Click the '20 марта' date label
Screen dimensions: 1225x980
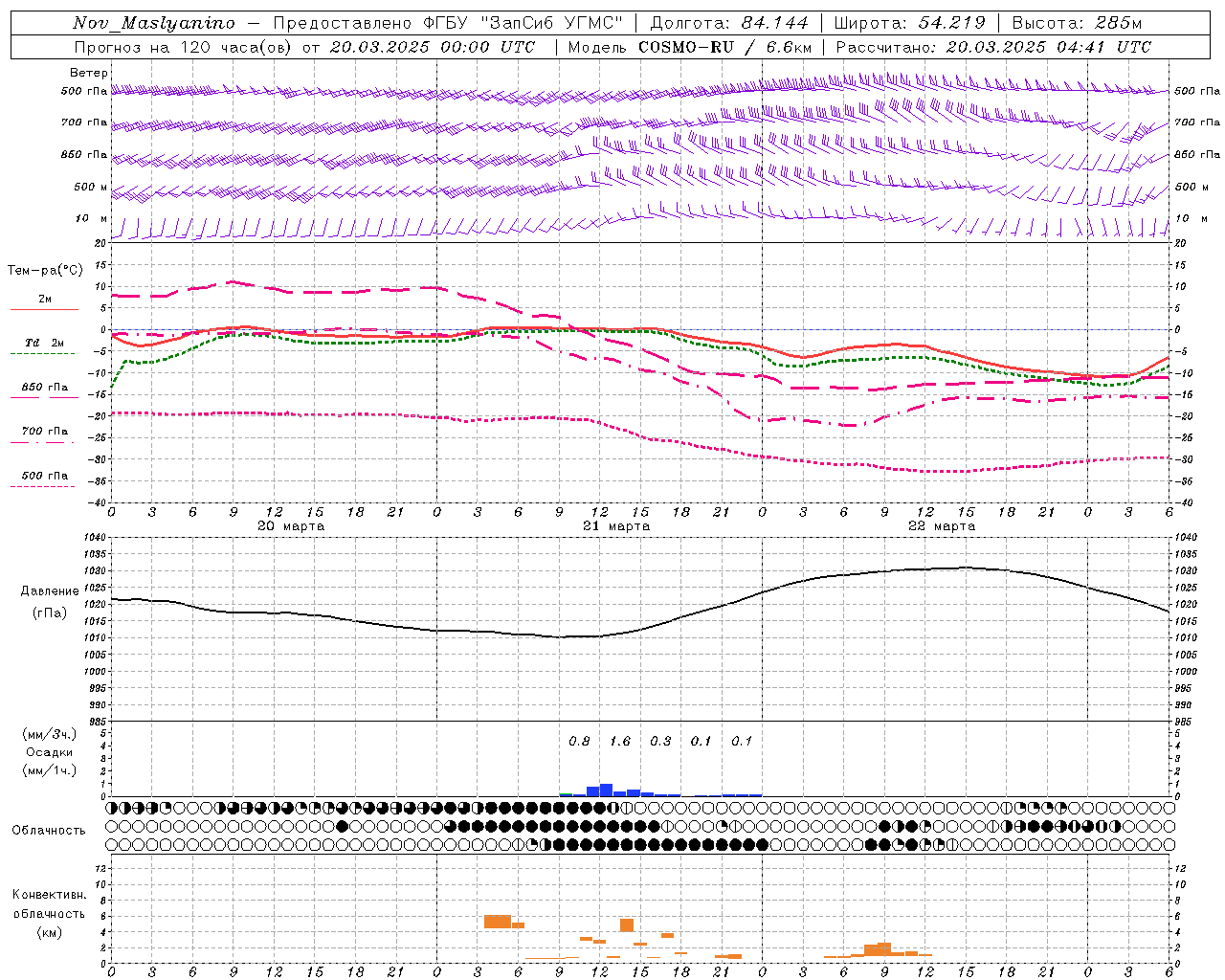tap(291, 526)
